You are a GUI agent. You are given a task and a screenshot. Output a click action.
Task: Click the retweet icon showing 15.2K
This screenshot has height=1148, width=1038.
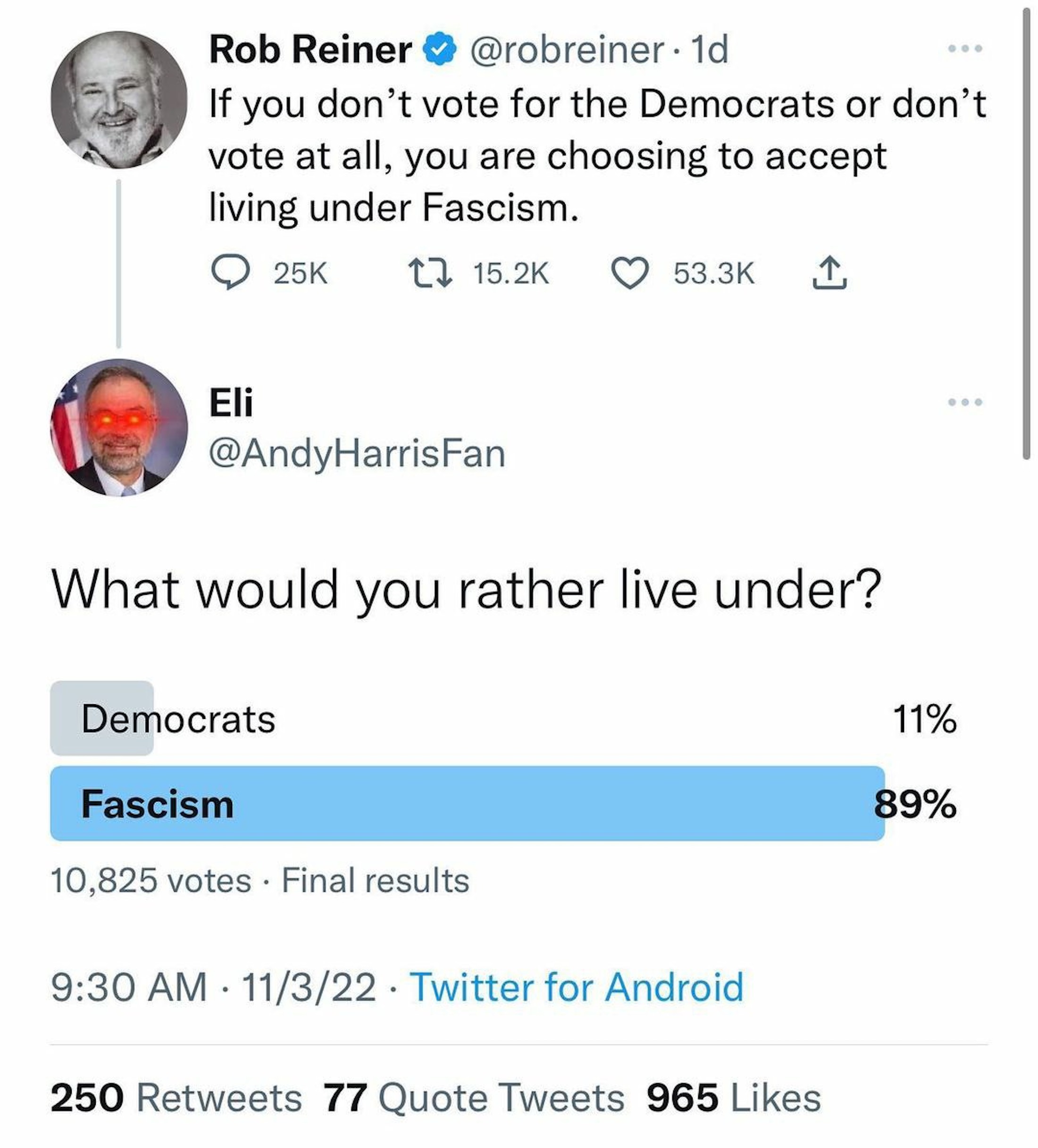[x=430, y=273]
